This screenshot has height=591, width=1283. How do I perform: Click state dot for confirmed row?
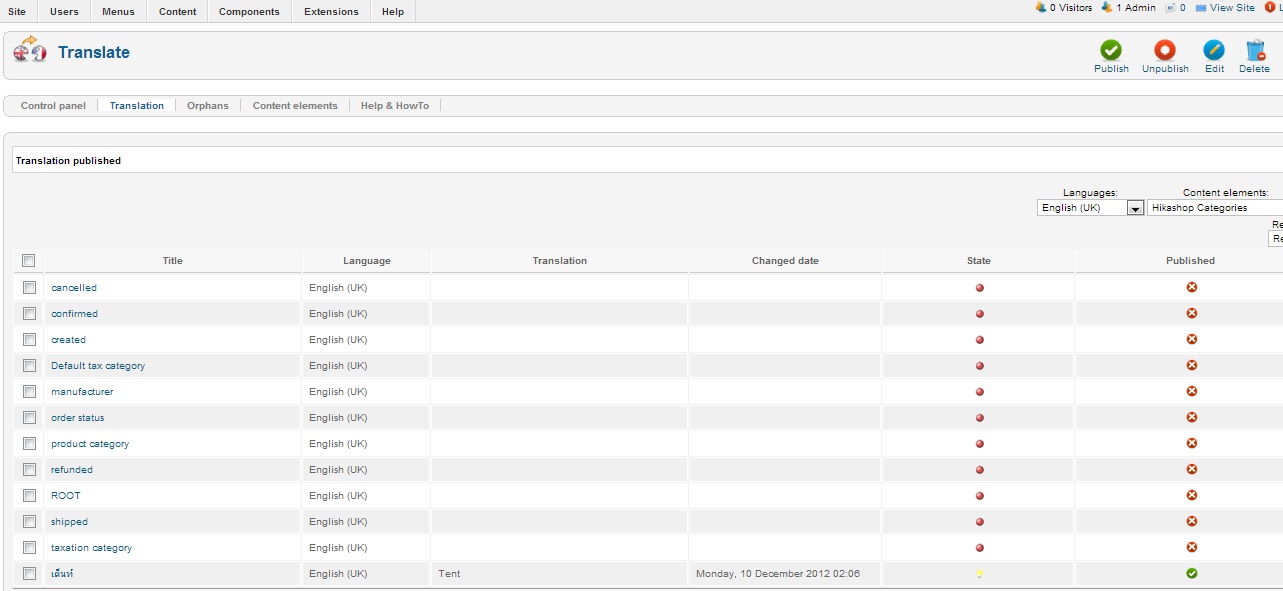(x=979, y=314)
